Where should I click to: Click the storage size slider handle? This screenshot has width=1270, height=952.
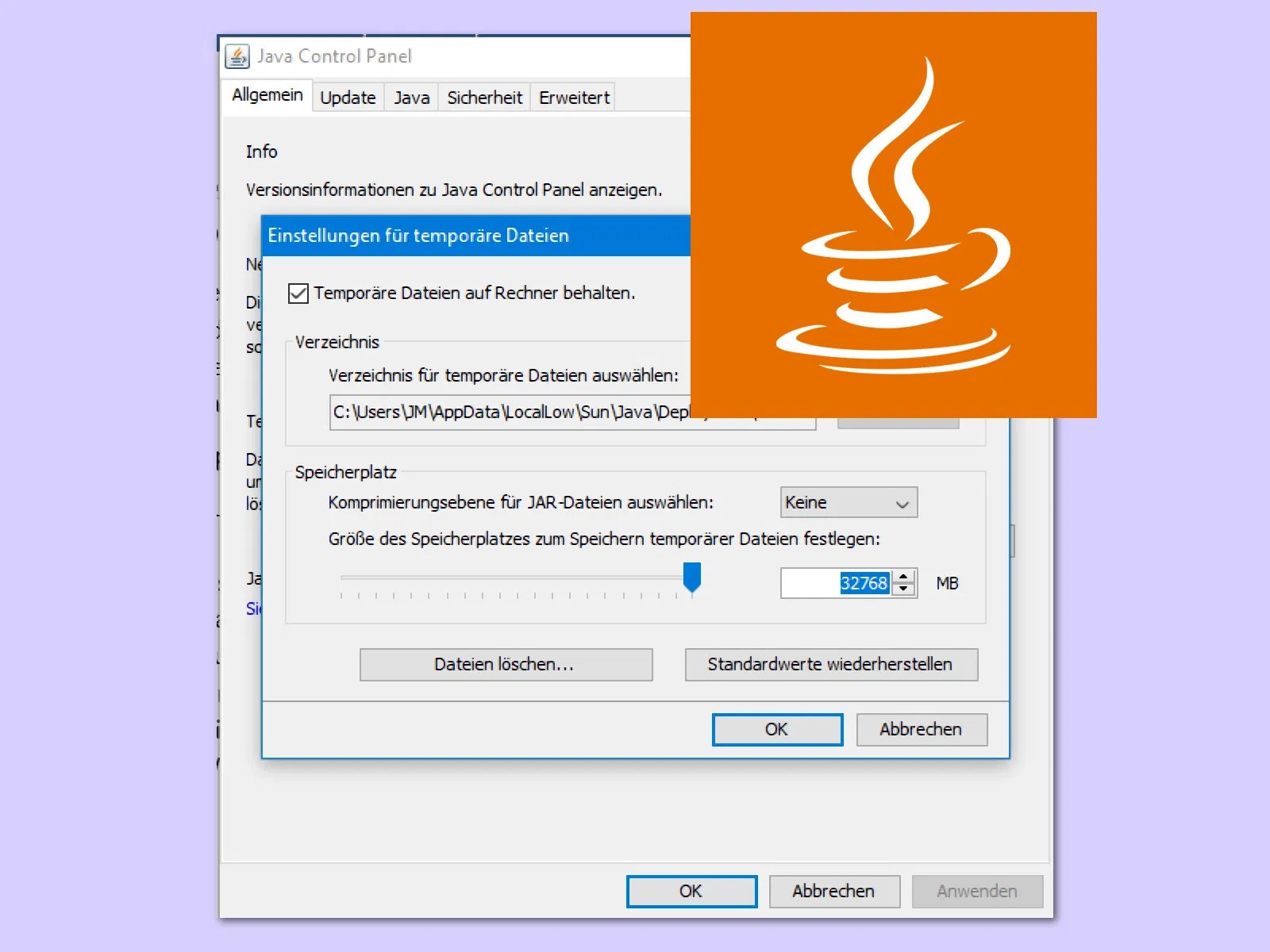click(x=692, y=577)
